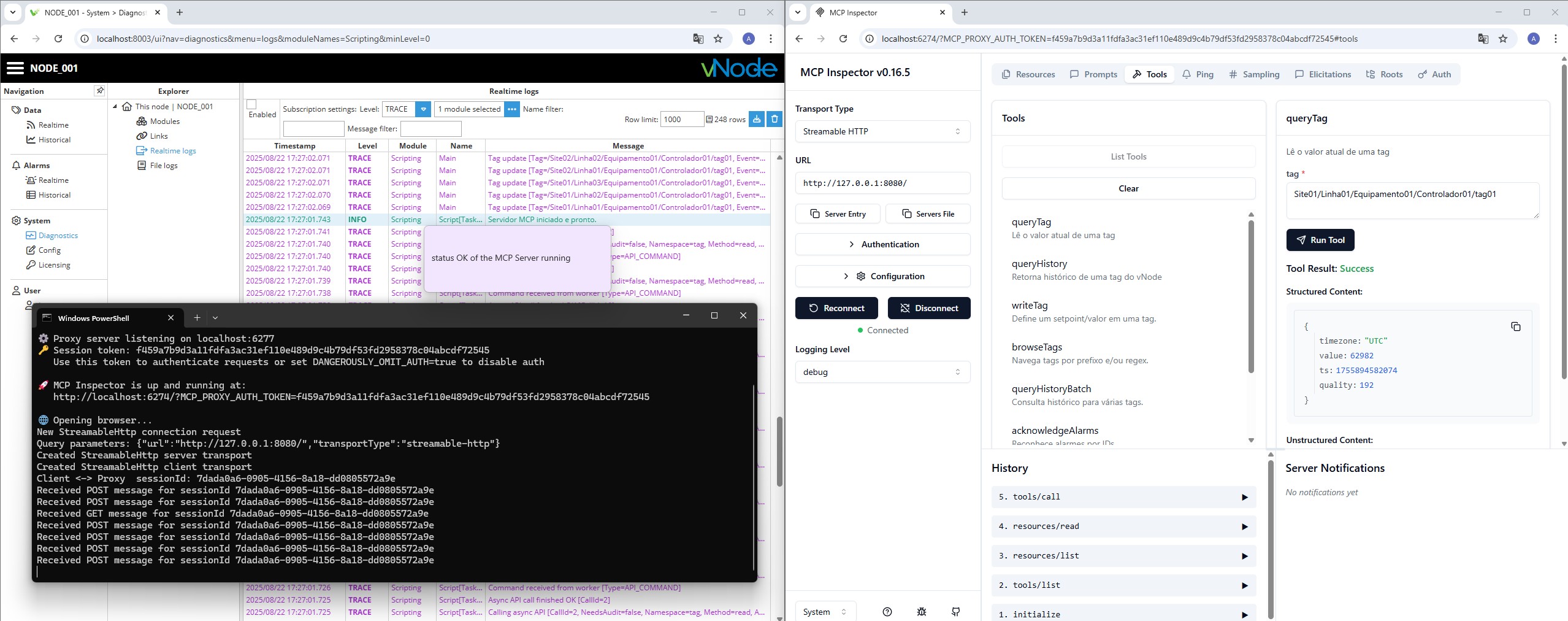Enable the realtime logs checkbox
The image size is (1568, 621).
251,105
